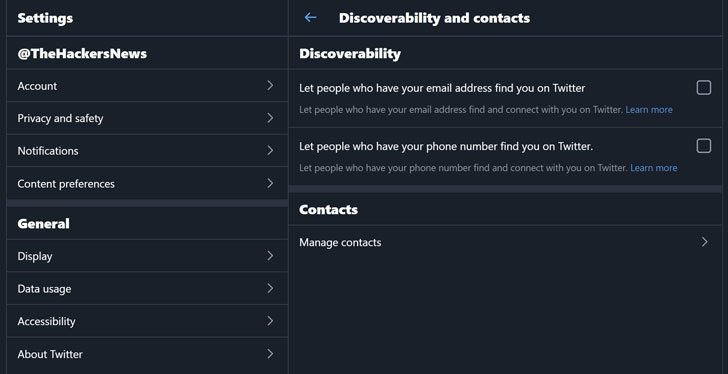Click the @TheHackersNews heading
The image size is (728, 374).
(x=82, y=54)
